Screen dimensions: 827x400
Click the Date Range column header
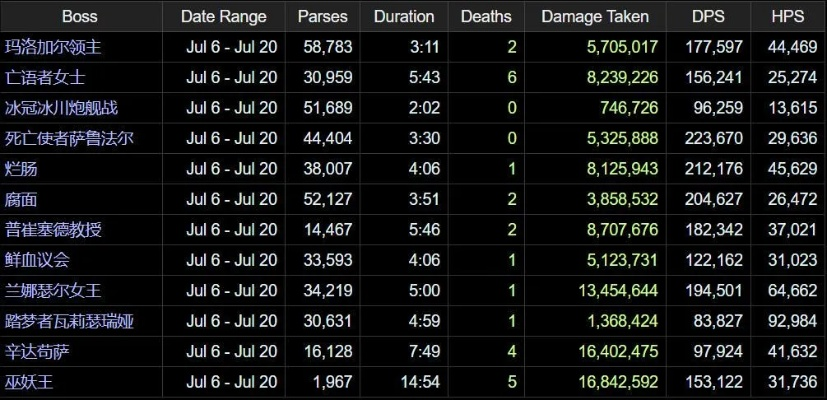pos(223,16)
